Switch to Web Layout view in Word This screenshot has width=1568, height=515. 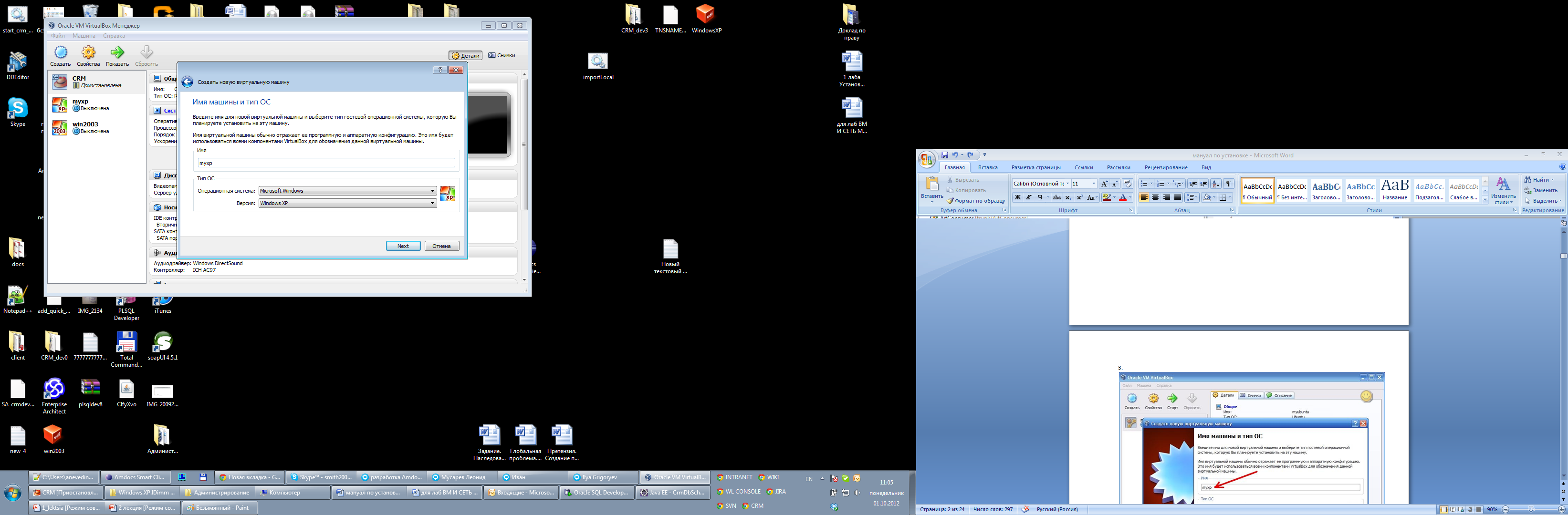coord(1462,510)
